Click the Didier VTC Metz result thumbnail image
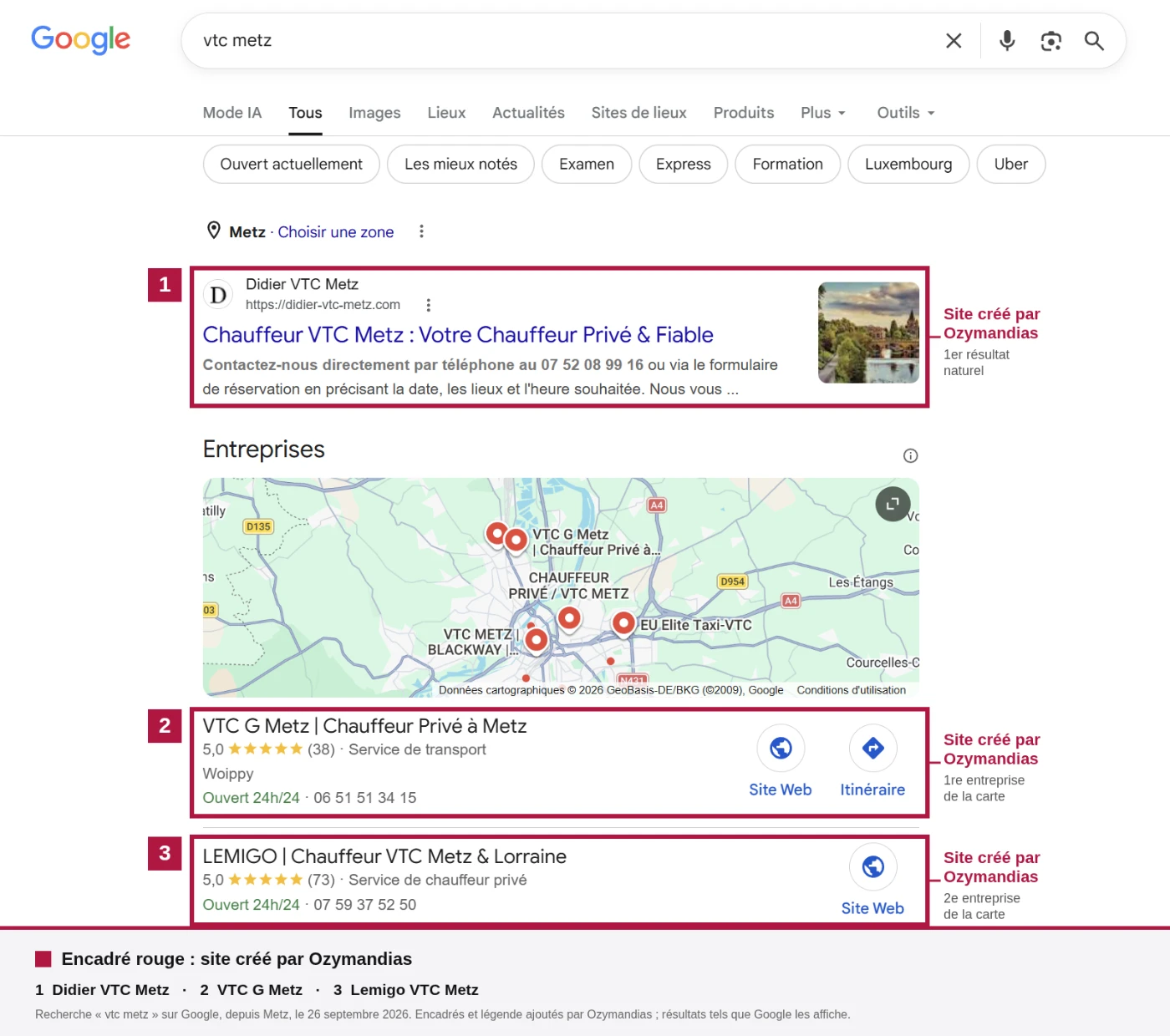Viewport: 1170px width, 1036px height. tap(868, 333)
